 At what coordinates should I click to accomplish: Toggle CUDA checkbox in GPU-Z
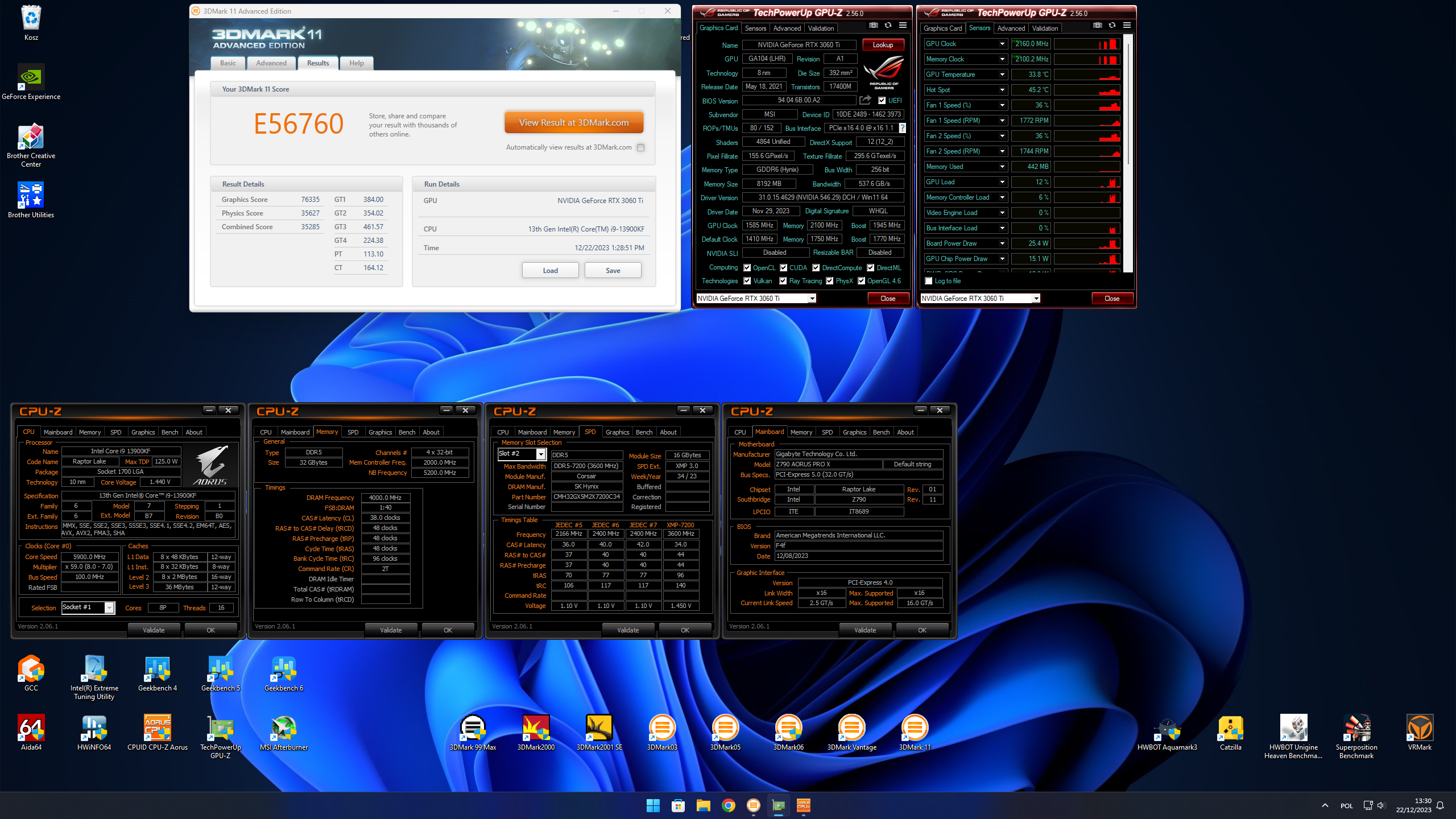click(x=784, y=268)
